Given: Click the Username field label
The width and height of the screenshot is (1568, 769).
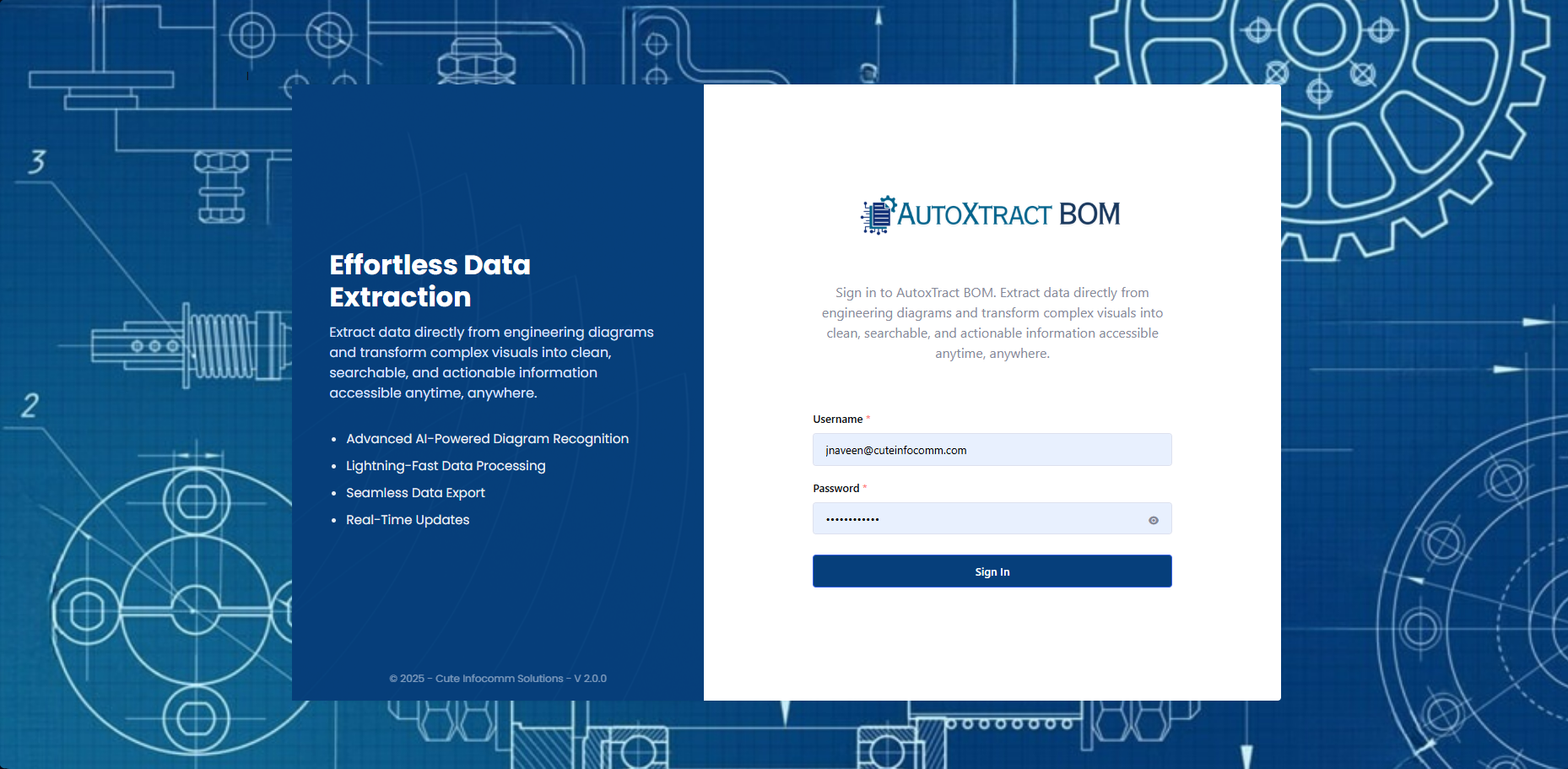Looking at the screenshot, I should pos(837,420).
